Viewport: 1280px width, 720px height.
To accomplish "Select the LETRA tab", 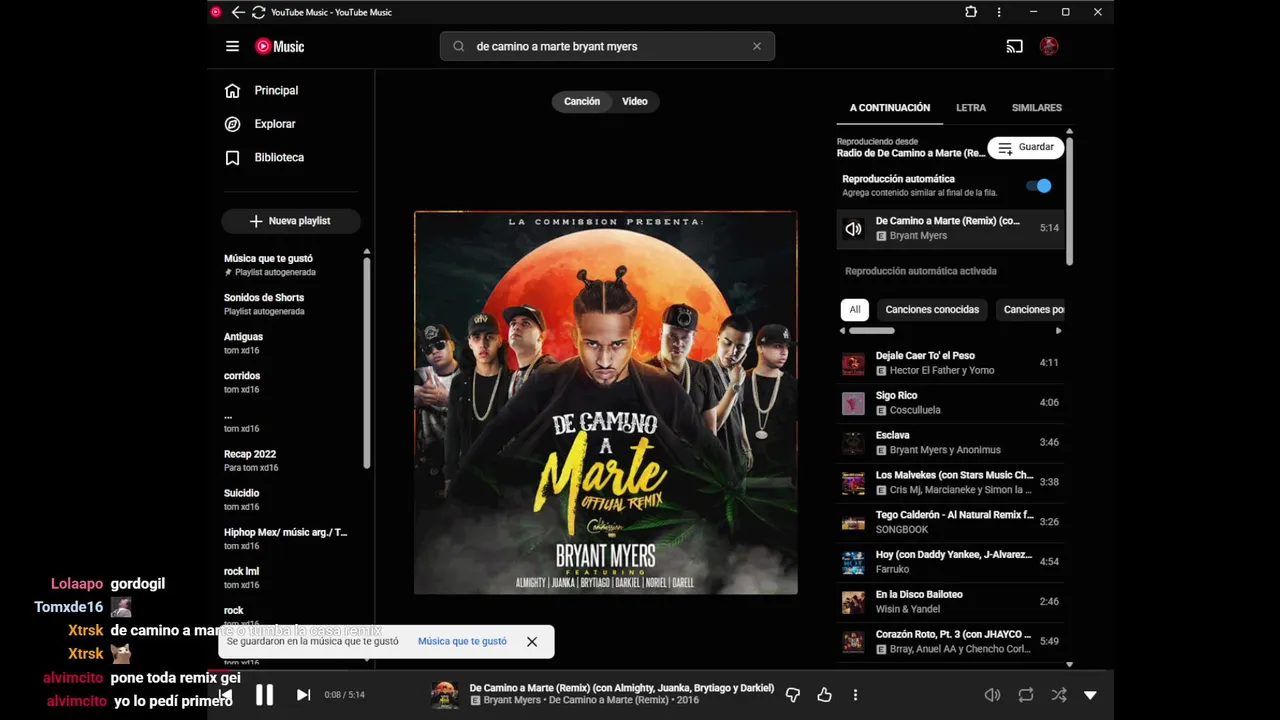I will click(x=971, y=107).
